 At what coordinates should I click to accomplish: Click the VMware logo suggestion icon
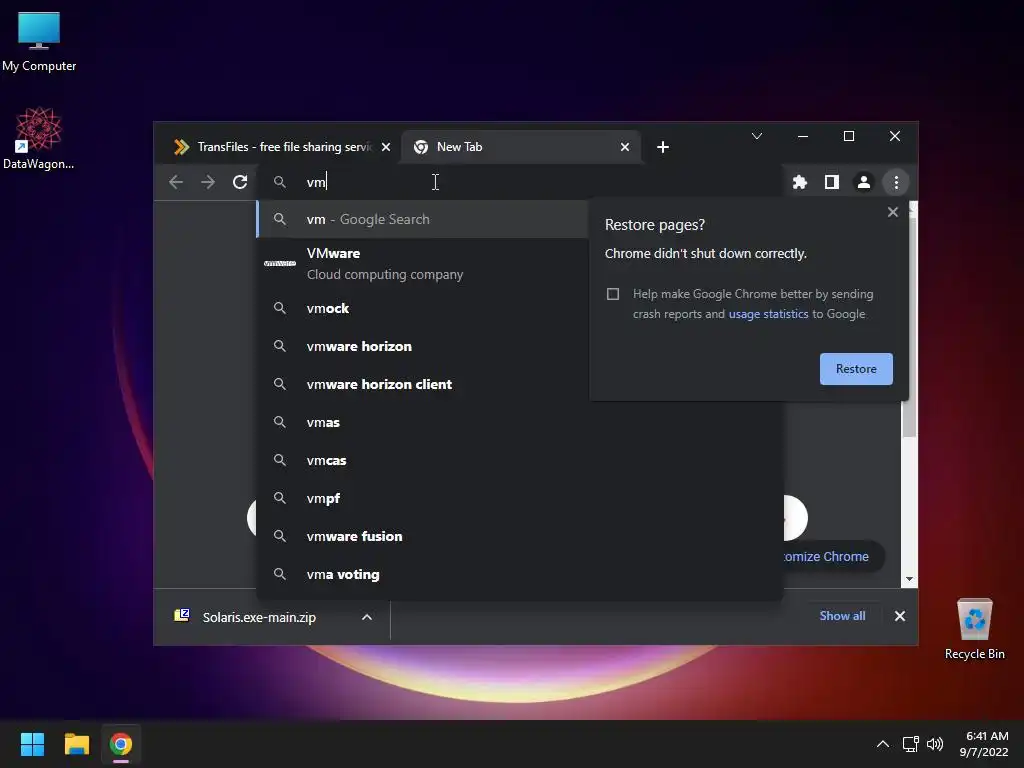(280, 263)
